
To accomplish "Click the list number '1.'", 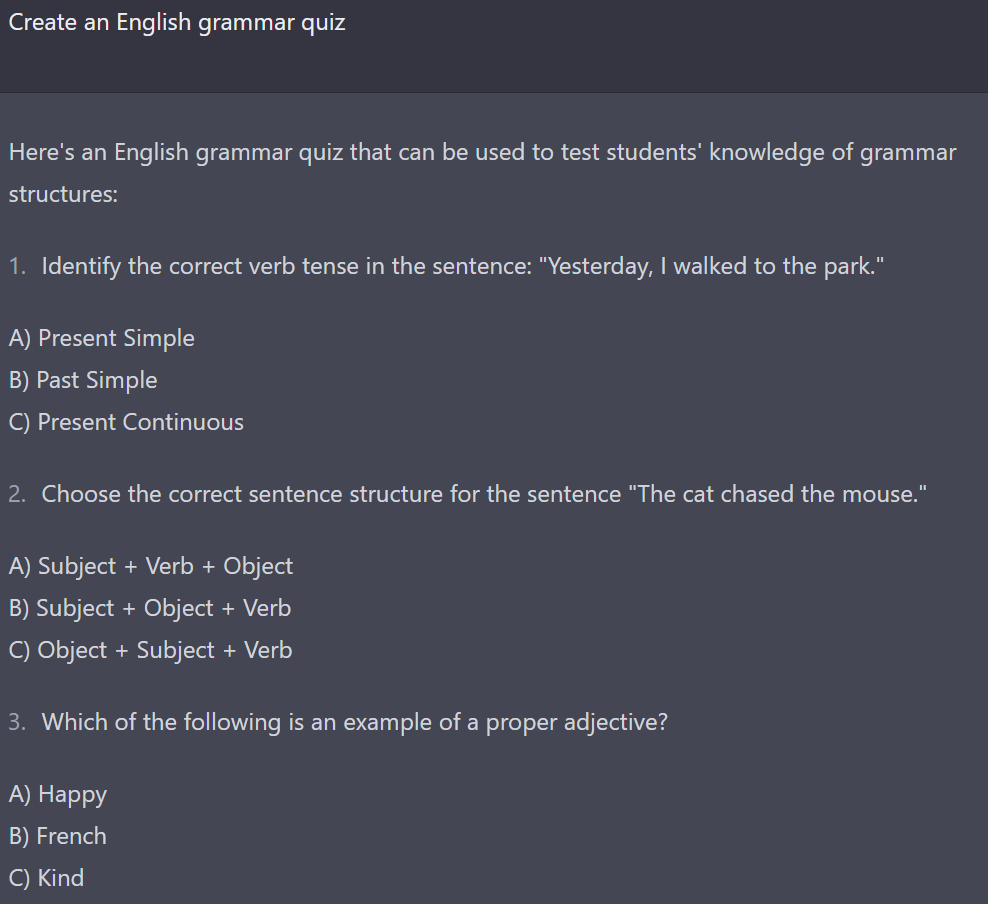I will tap(18, 266).
